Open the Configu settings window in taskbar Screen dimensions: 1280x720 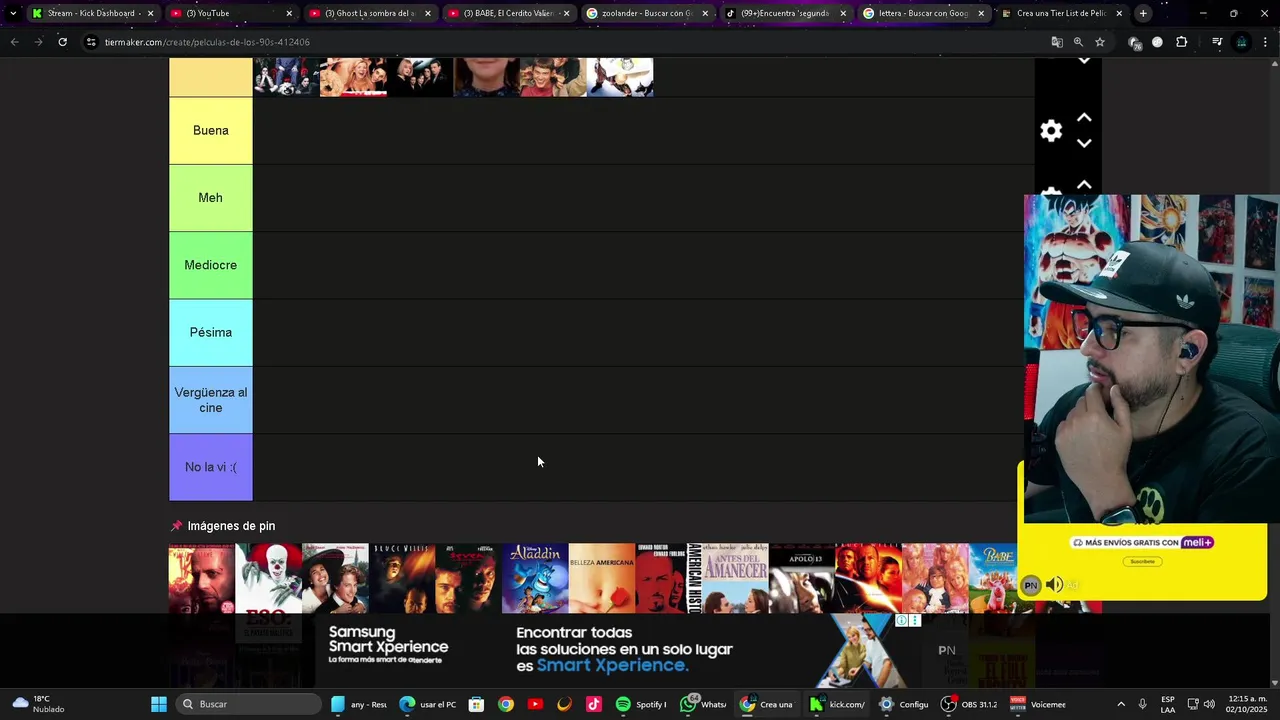pos(903,704)
